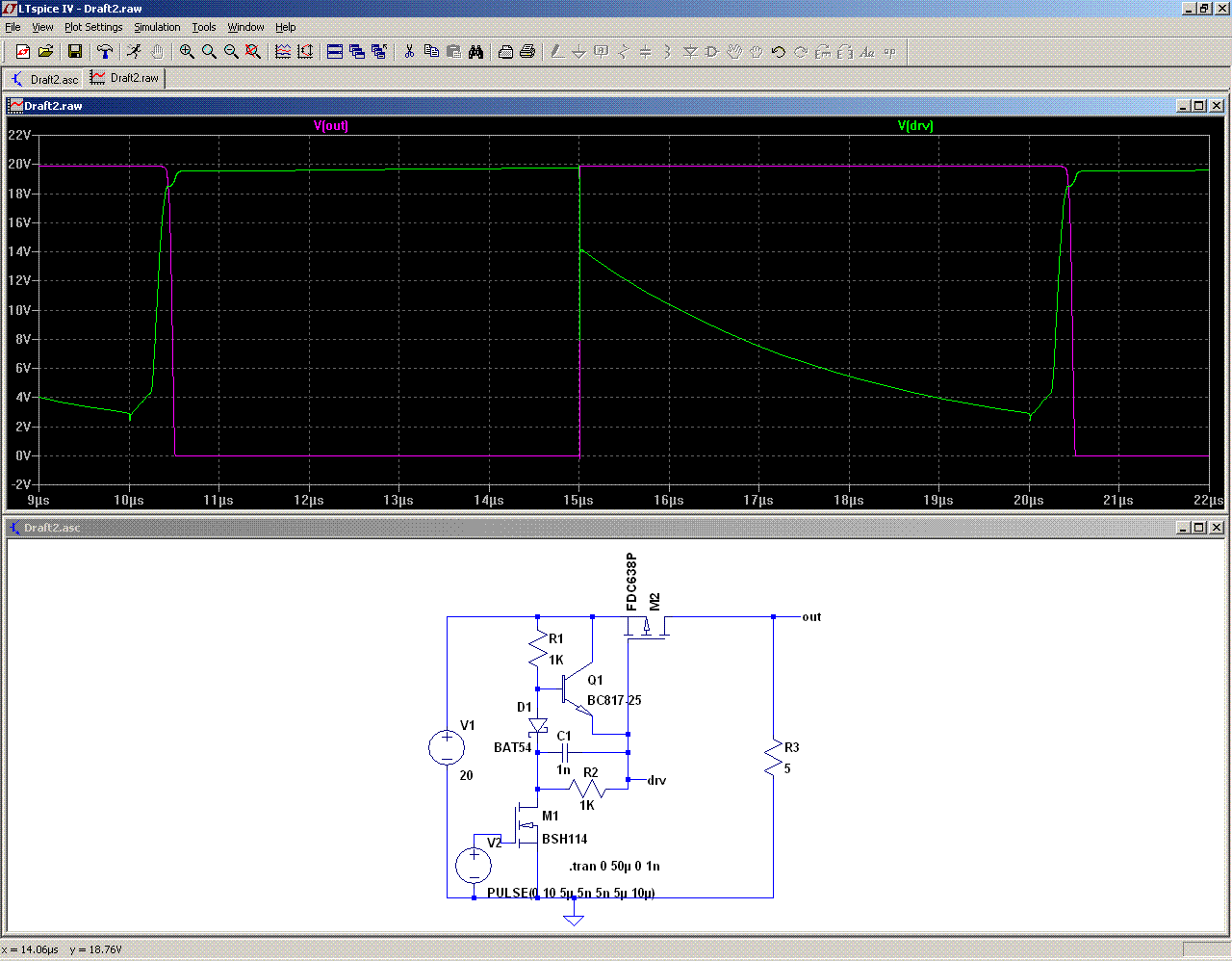
Task: Click the Draft2.asc schematic window title bar
Action: click(577, 528)
